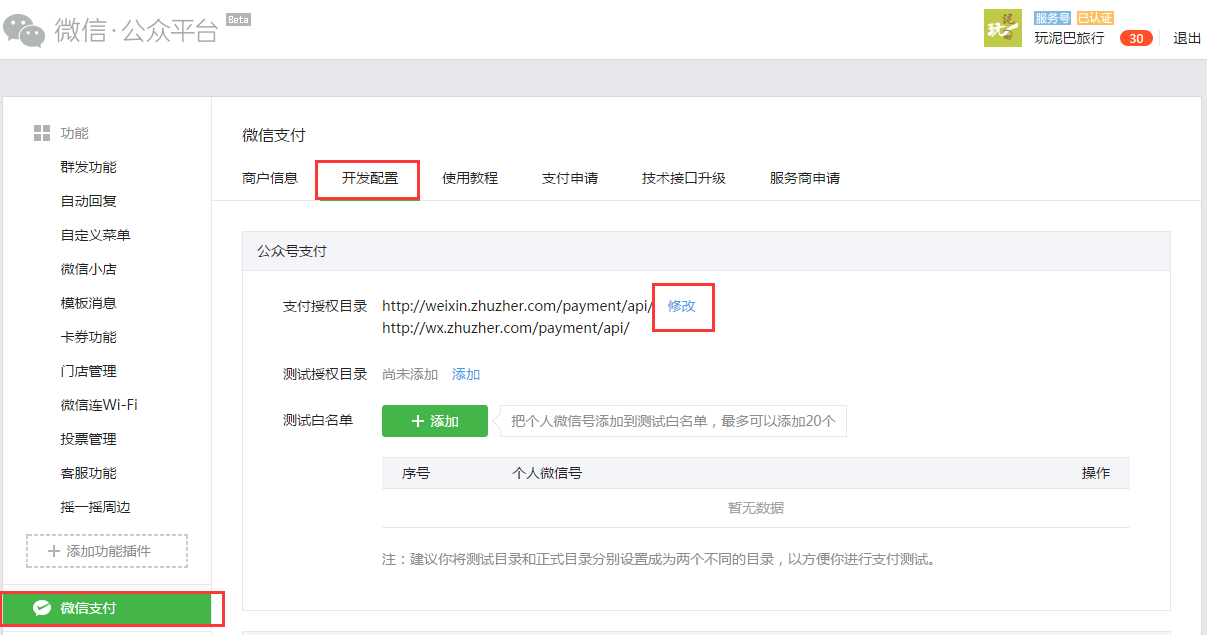Switch to the 服务商申请 tab
This screenshot has height=635, width=1207.
(x=805, y=178)
